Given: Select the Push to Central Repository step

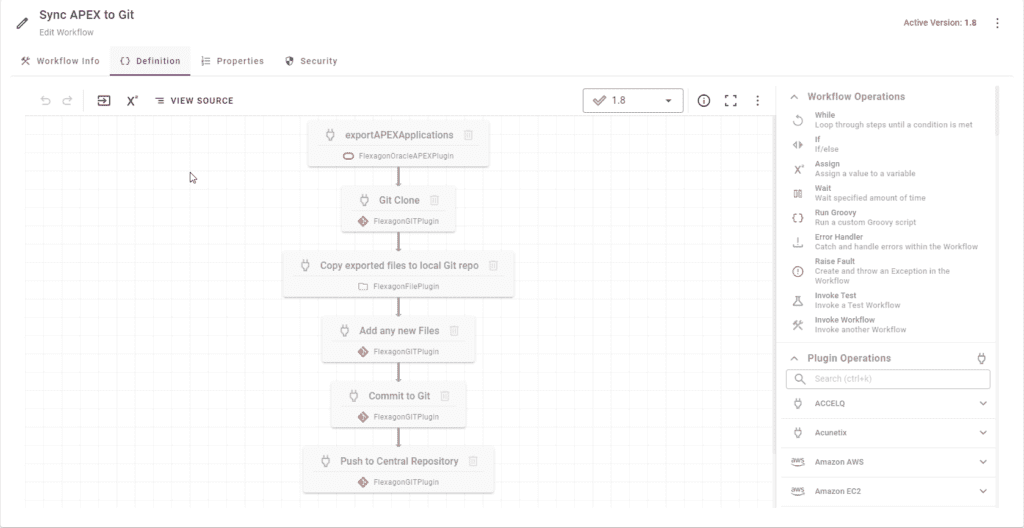Looking at the screenshot, I should coord(398,470).
